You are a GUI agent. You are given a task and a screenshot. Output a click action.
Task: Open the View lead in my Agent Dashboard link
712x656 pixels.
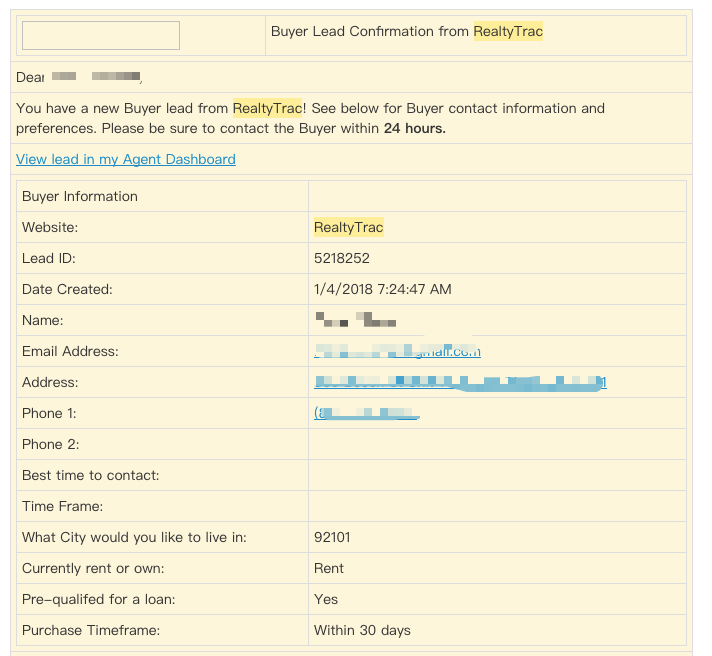tap(126, 159)
